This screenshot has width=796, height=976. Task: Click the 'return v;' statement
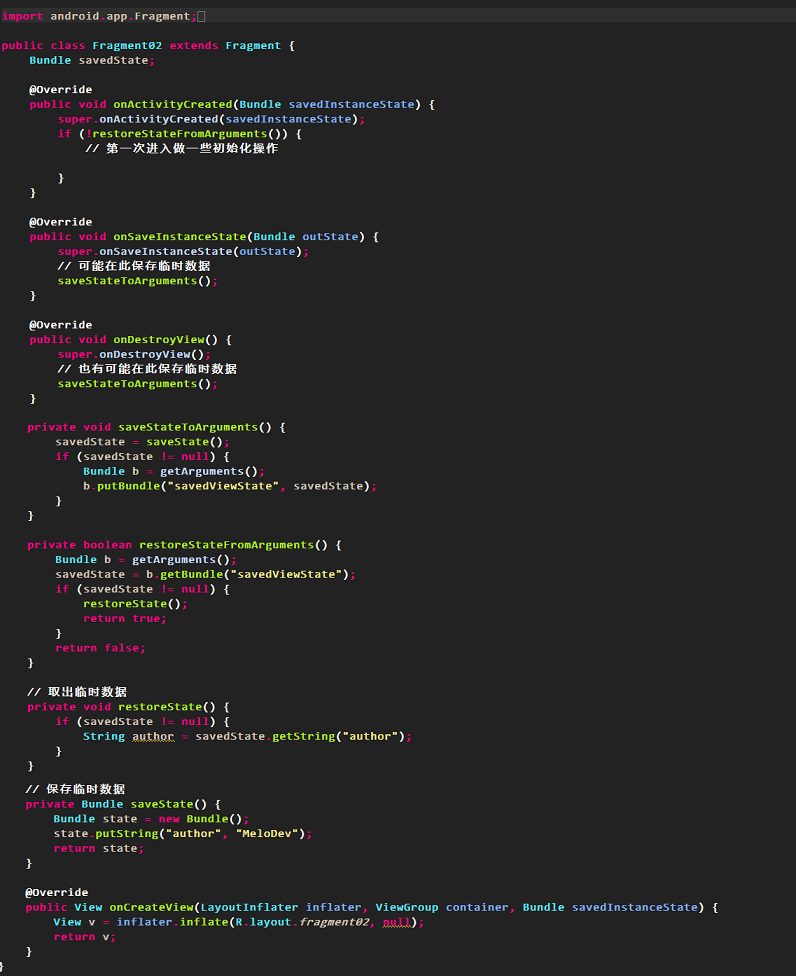tap(85, 937)
